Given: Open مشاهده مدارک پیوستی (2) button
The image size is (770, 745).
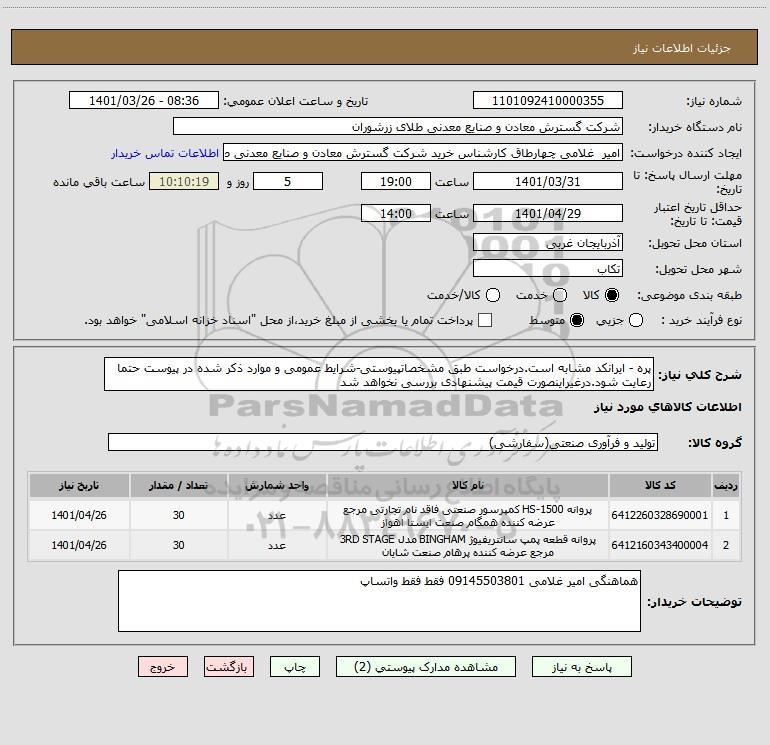Looking at the screenshot, I should [426, 667].
